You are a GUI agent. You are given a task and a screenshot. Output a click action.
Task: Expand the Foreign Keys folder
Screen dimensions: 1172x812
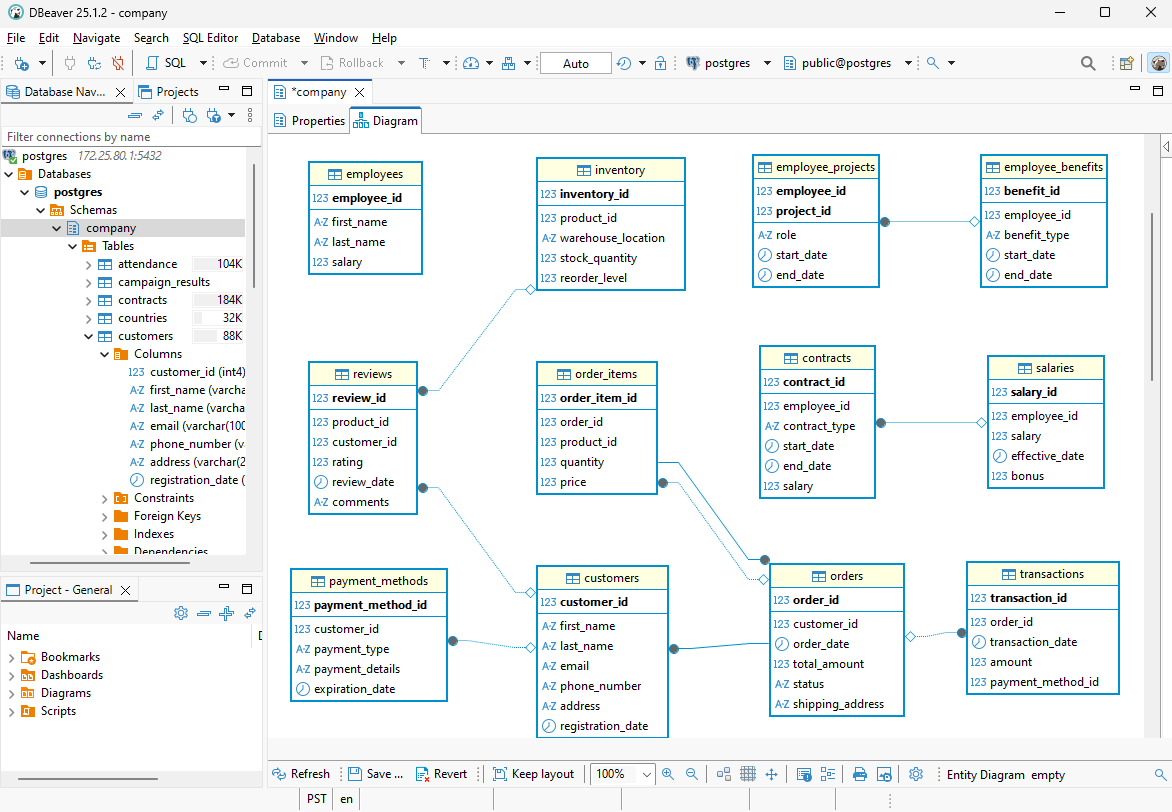(x=104, y=517)
